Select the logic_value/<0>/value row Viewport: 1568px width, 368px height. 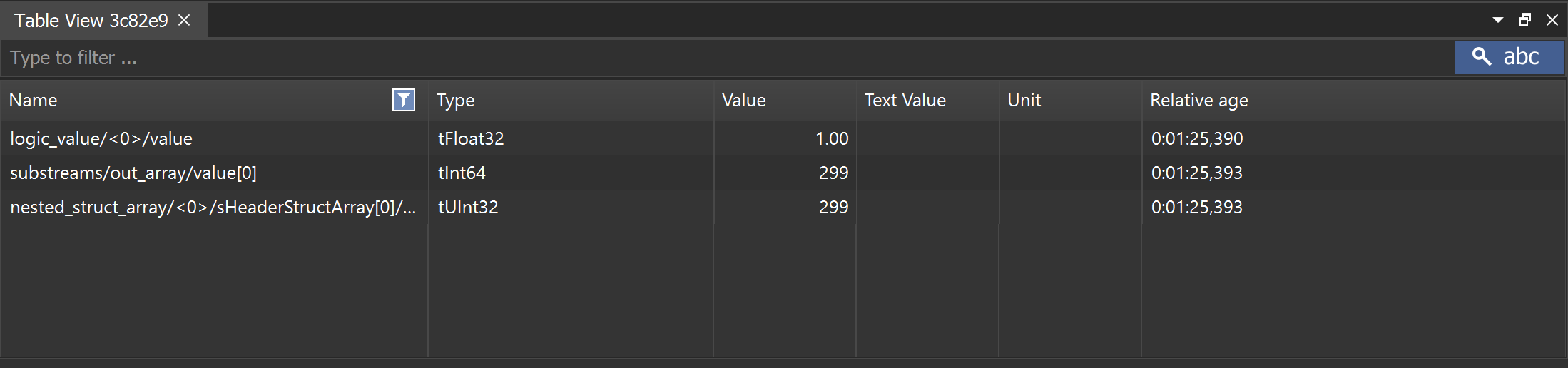(783, 138)
